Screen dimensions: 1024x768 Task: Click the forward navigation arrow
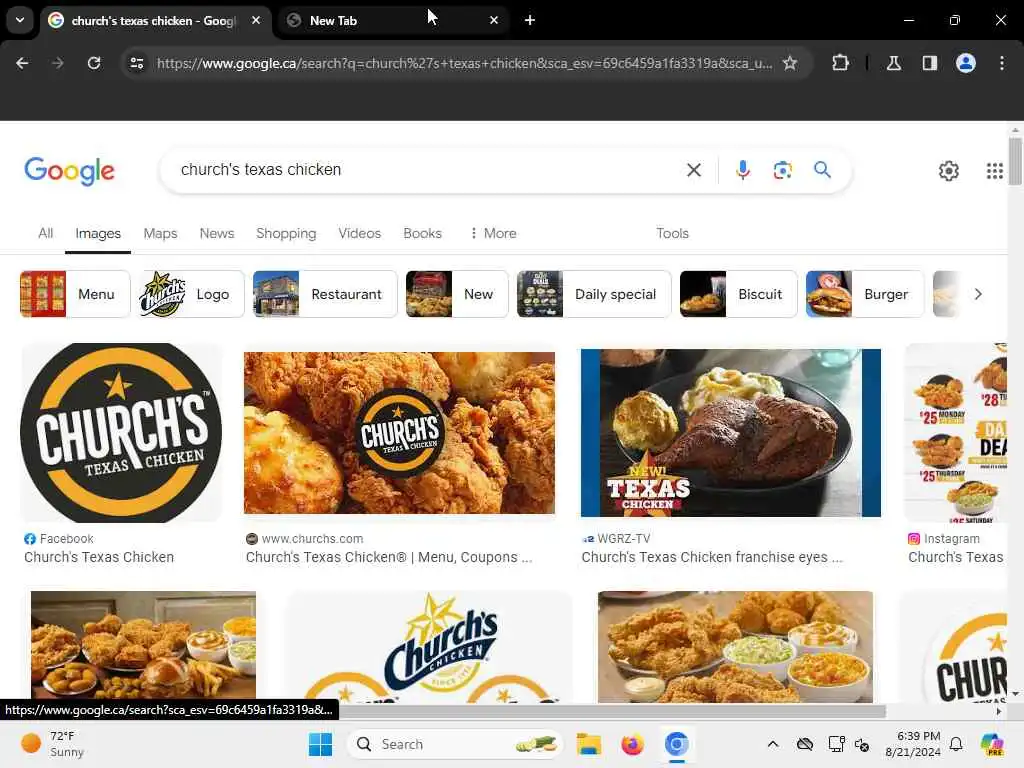[57, 63]
